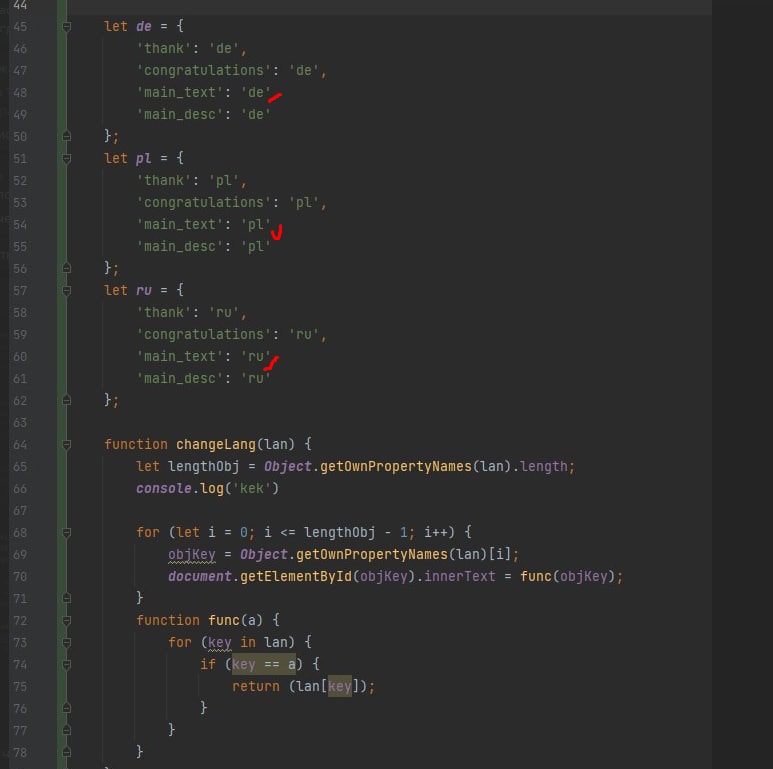The height and width of the screenshot is (769, 773).
Task: Click variable name 'ru' on line 57
Action: 144,290
